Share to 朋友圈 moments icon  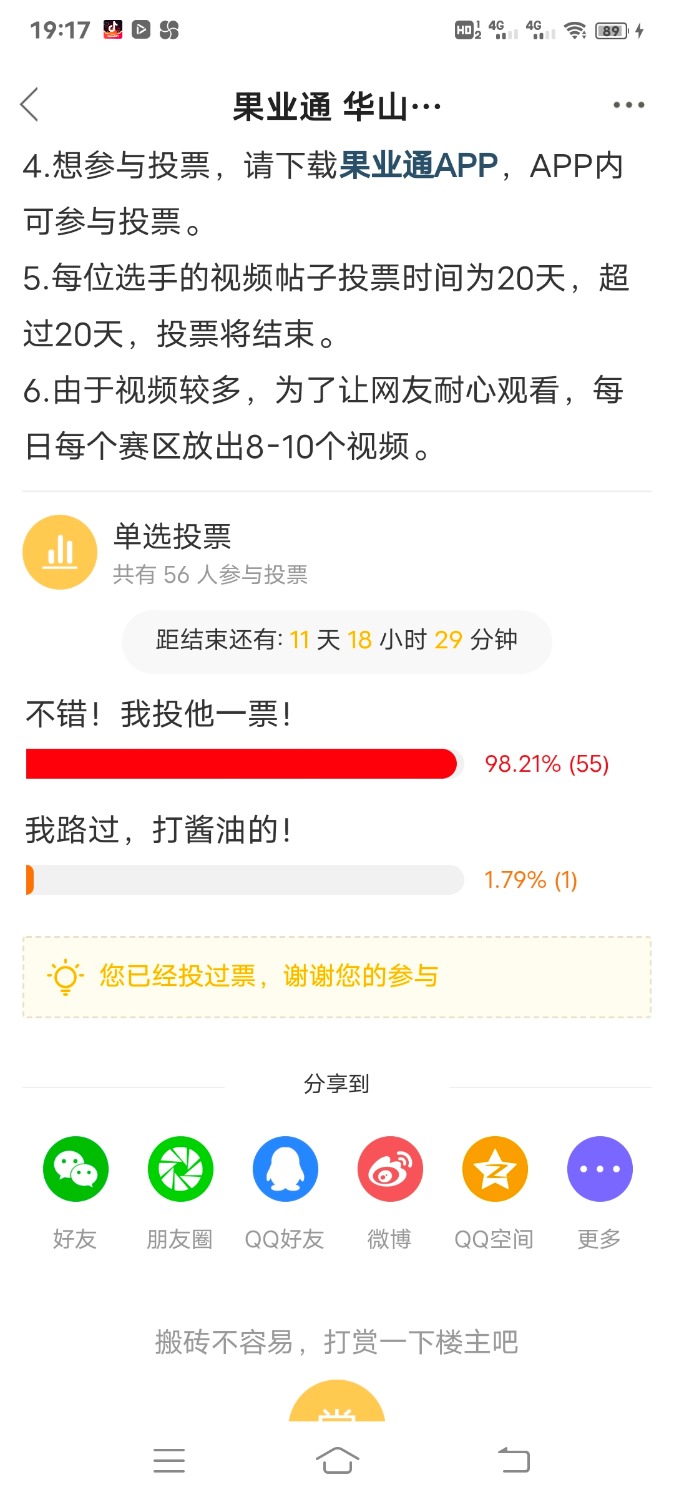[180, 1169]
